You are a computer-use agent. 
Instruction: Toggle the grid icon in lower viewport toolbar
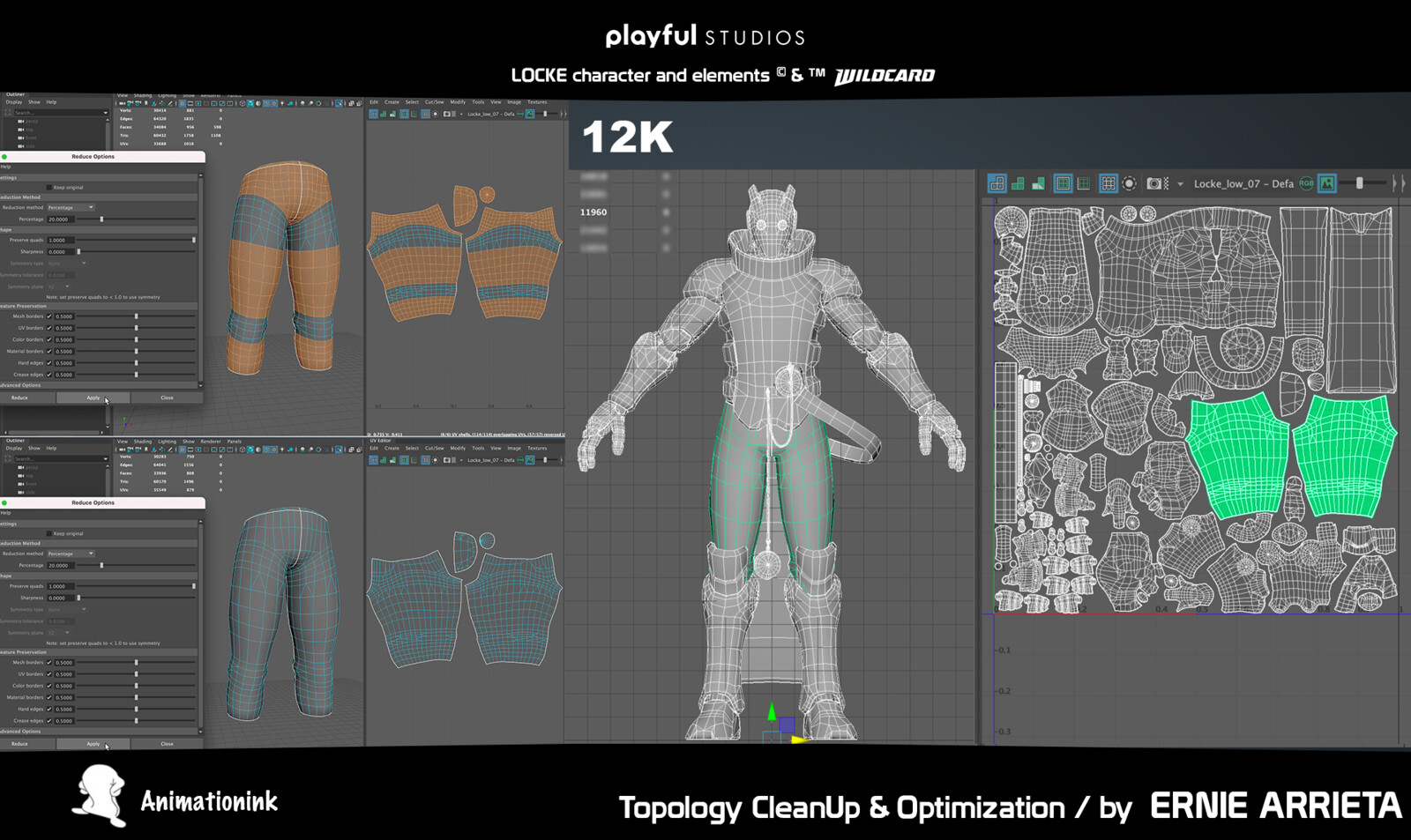click(183, 450)
